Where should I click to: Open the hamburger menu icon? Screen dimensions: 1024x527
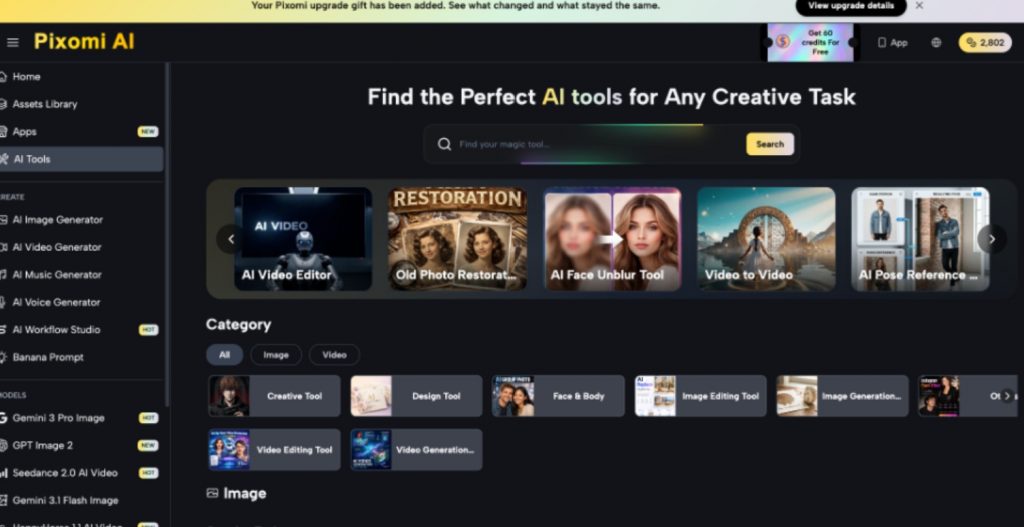click(x=12, y=42)
